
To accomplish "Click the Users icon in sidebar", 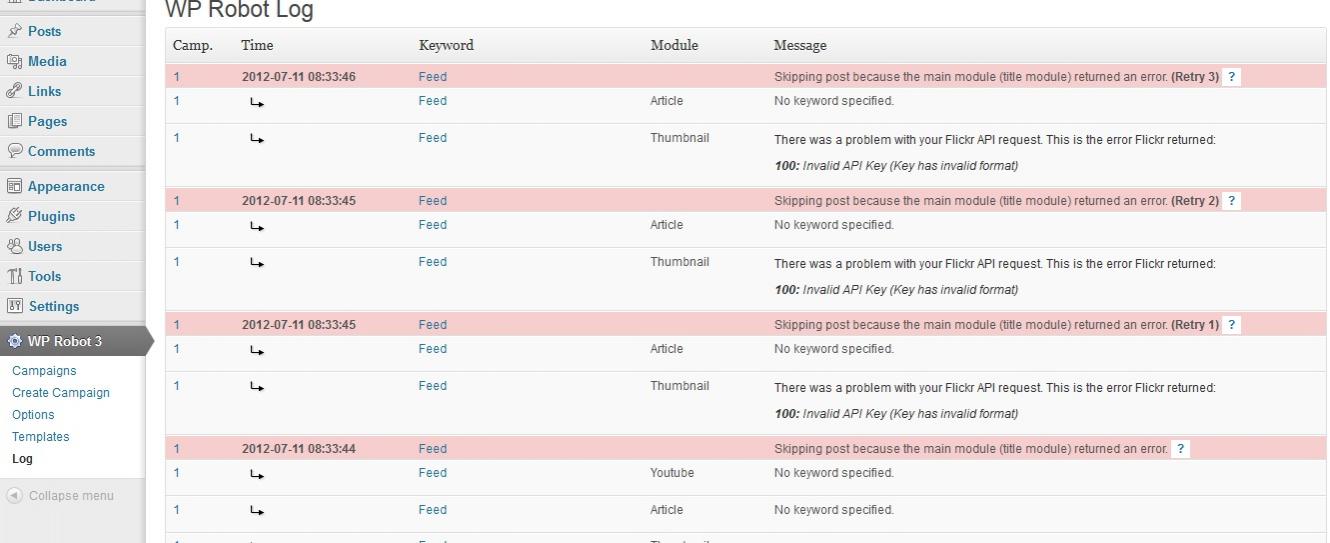I will tap(14, 246).
